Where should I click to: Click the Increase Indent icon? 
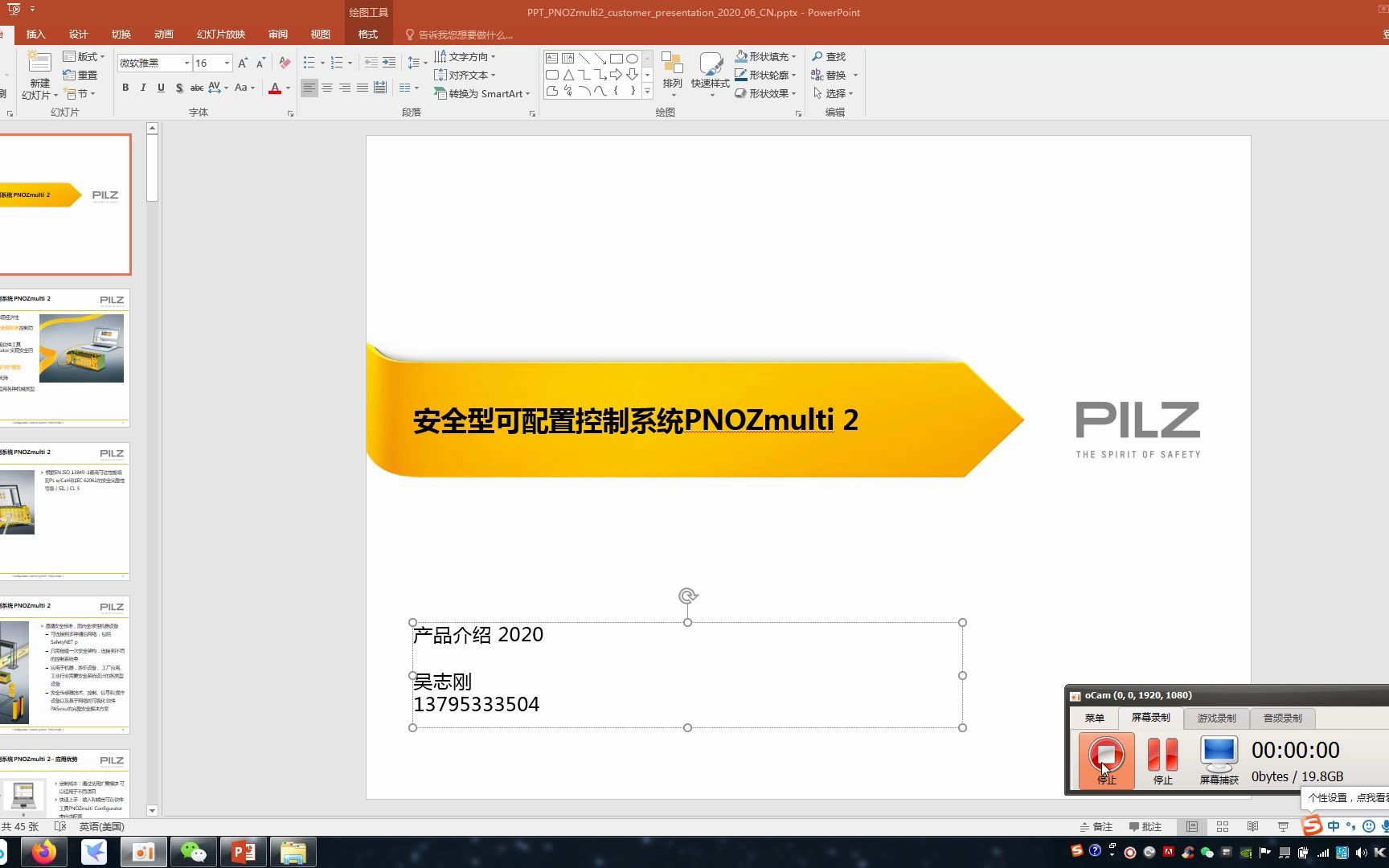[x=388, y=63]
